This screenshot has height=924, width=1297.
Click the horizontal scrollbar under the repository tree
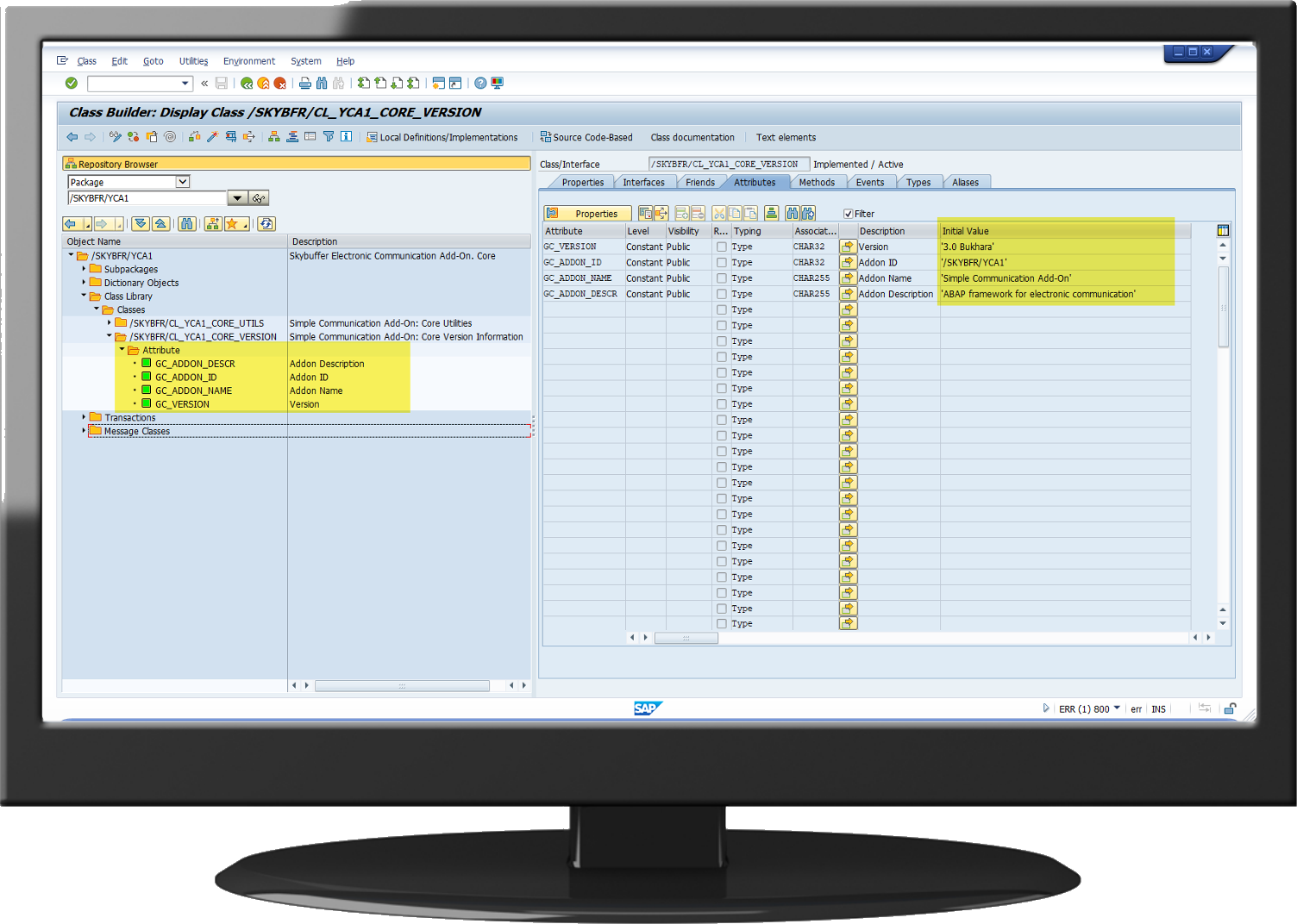point(402,685)
